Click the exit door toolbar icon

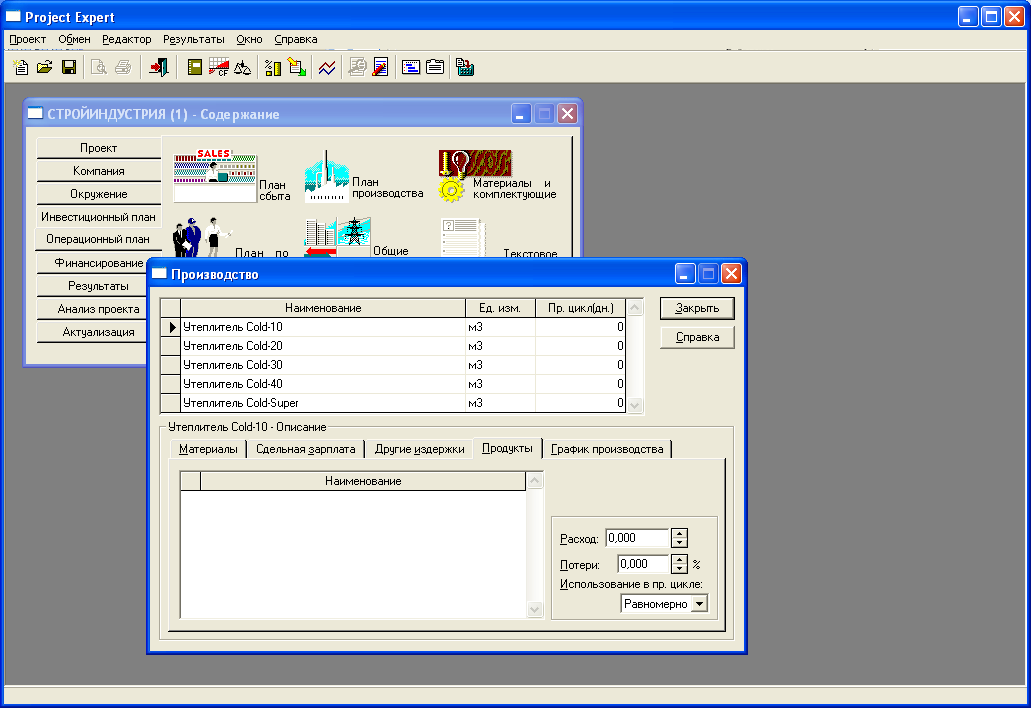click(158, 67)
